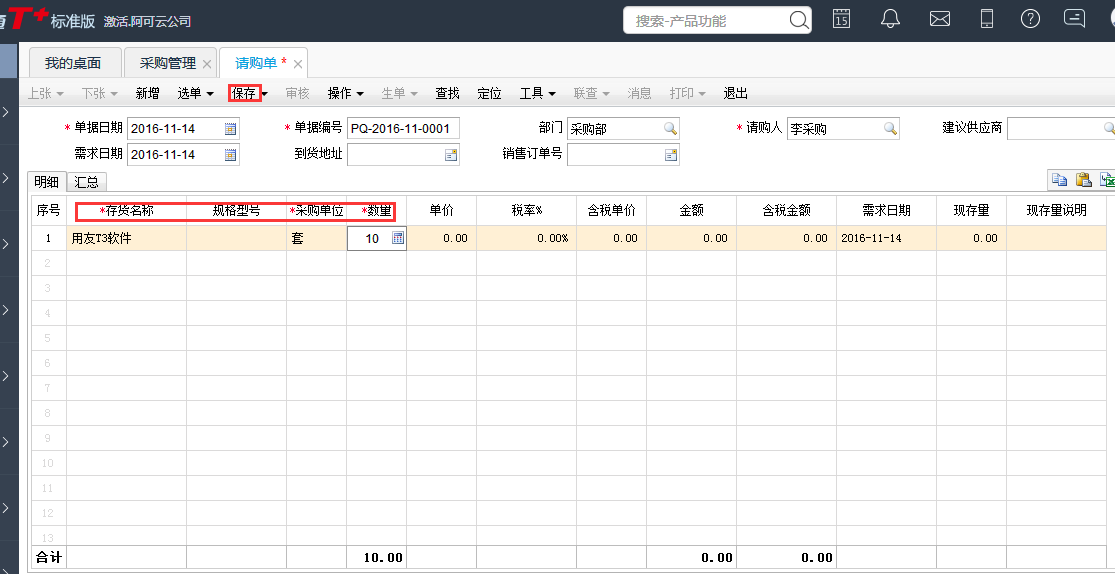Open the chat message icon
Screen dimensions: 1115x574
click(x=1074, y=18)
